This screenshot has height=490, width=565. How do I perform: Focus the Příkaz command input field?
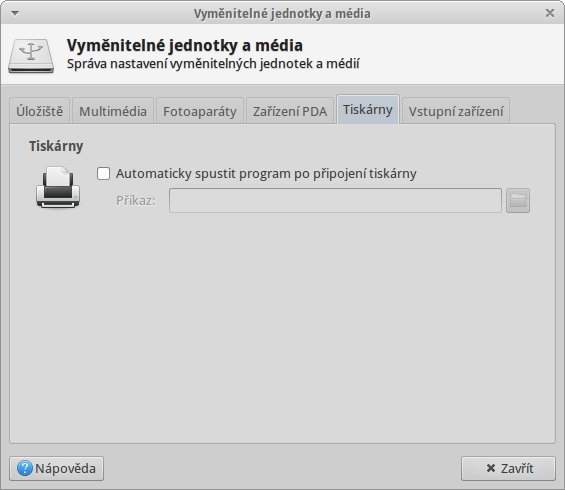coord(335,200)
